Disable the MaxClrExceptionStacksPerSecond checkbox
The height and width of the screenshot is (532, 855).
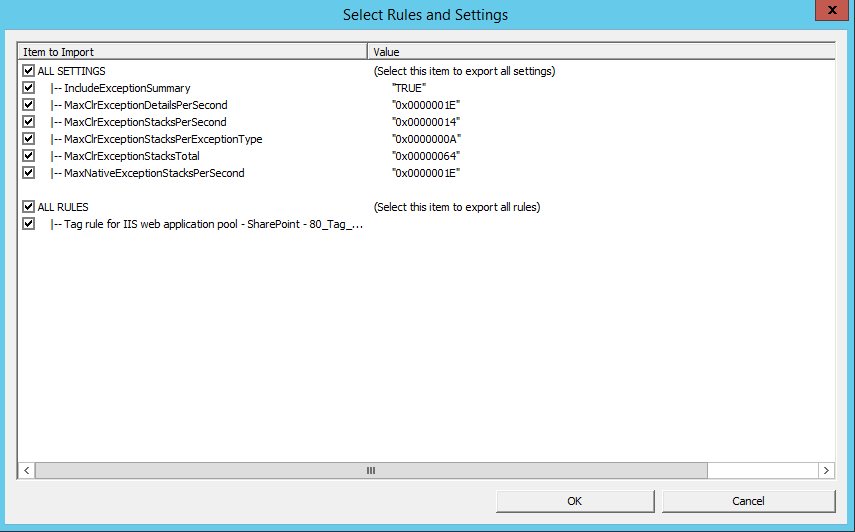click(x=29, y=122)
